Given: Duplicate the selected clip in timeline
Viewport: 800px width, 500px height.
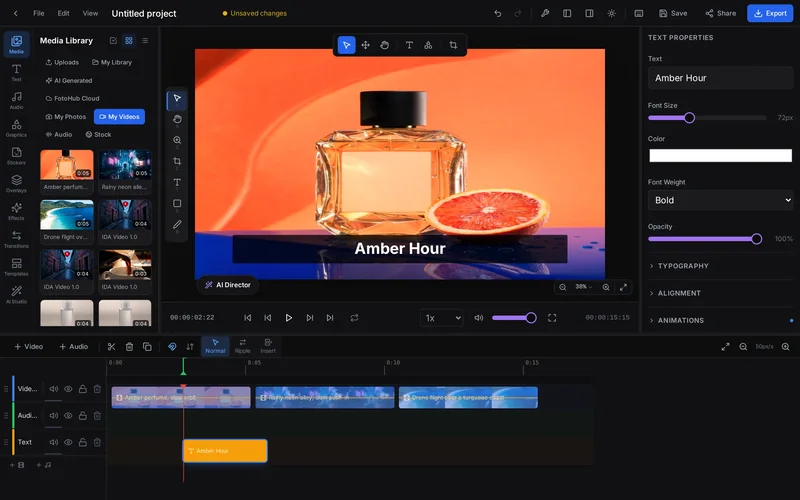Looking at the screenshot, I should click(x=147, y=346).
